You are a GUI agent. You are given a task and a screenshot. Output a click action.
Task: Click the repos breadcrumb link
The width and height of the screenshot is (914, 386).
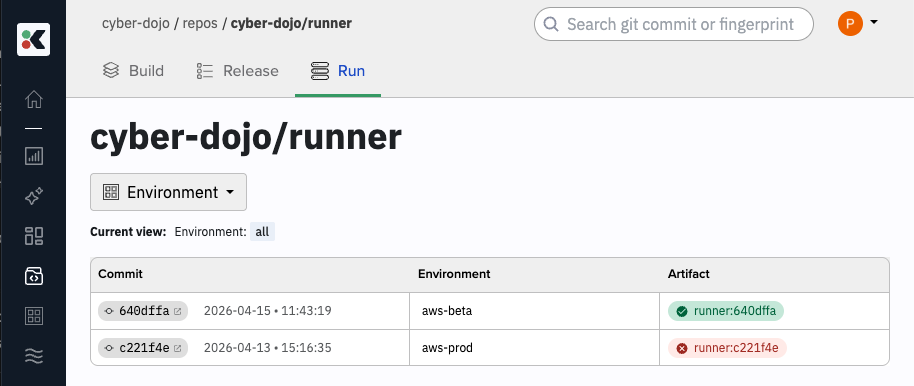click(200, 24)
